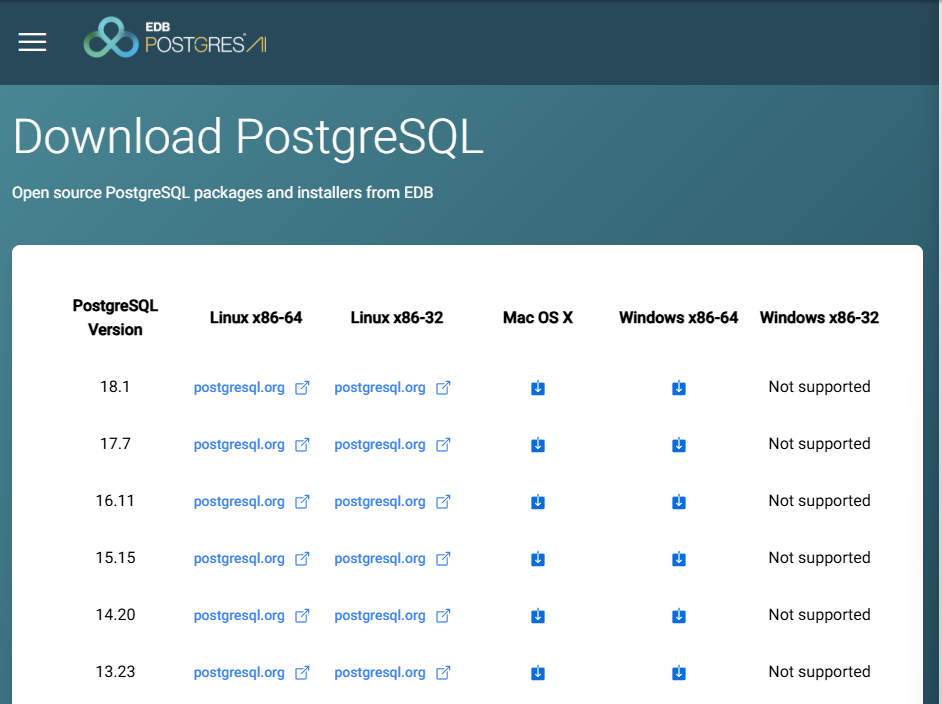Click Not supported in the 18.1 row
This screenshot has height=704, width=942.
pyautogui.click(x=819, y=387)
